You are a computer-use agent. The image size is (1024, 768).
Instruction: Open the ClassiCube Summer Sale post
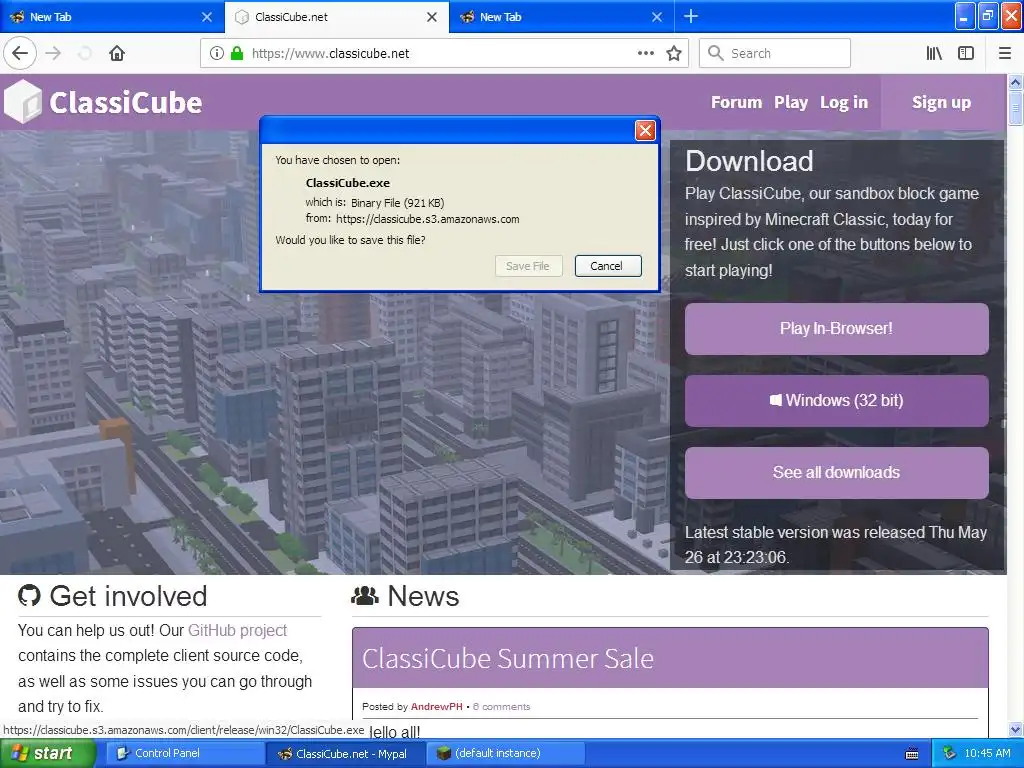tap(507, 658)
